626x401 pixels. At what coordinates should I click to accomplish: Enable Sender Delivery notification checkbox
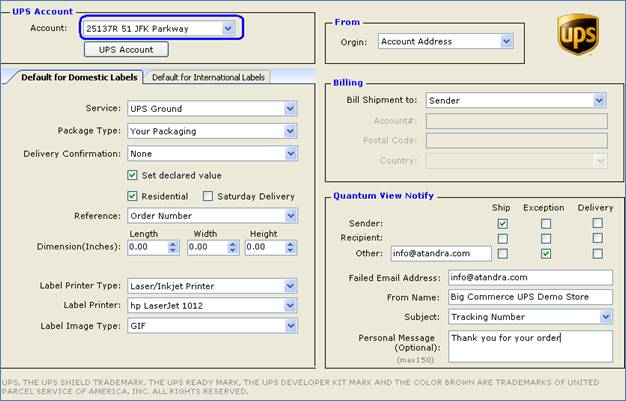click(x=598, y=223)
